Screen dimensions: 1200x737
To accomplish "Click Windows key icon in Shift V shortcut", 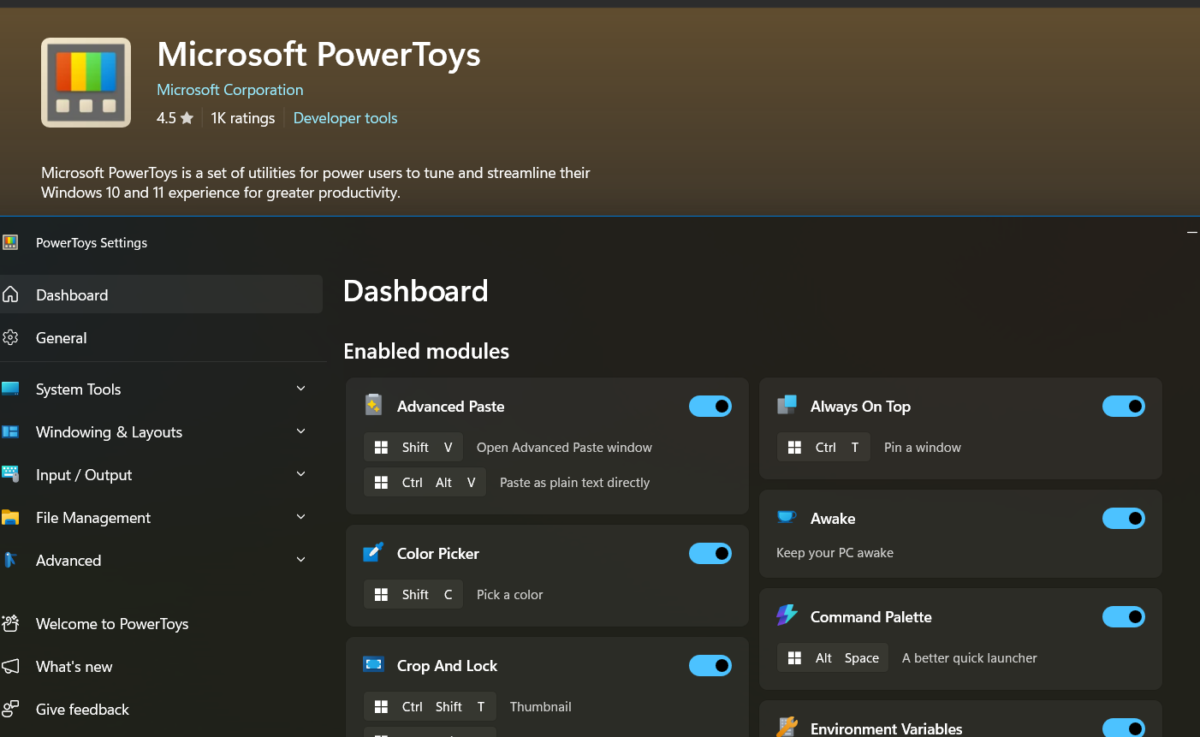I will 381,447.
